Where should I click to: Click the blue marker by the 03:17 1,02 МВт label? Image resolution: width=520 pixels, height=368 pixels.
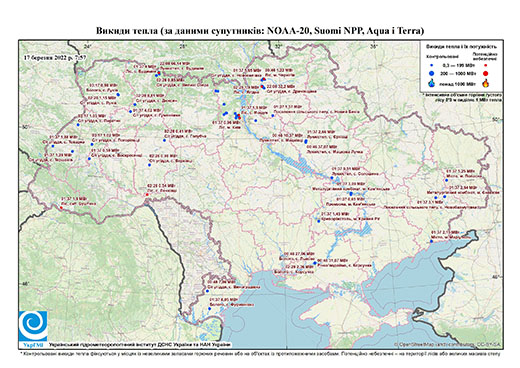coord(92,144)
